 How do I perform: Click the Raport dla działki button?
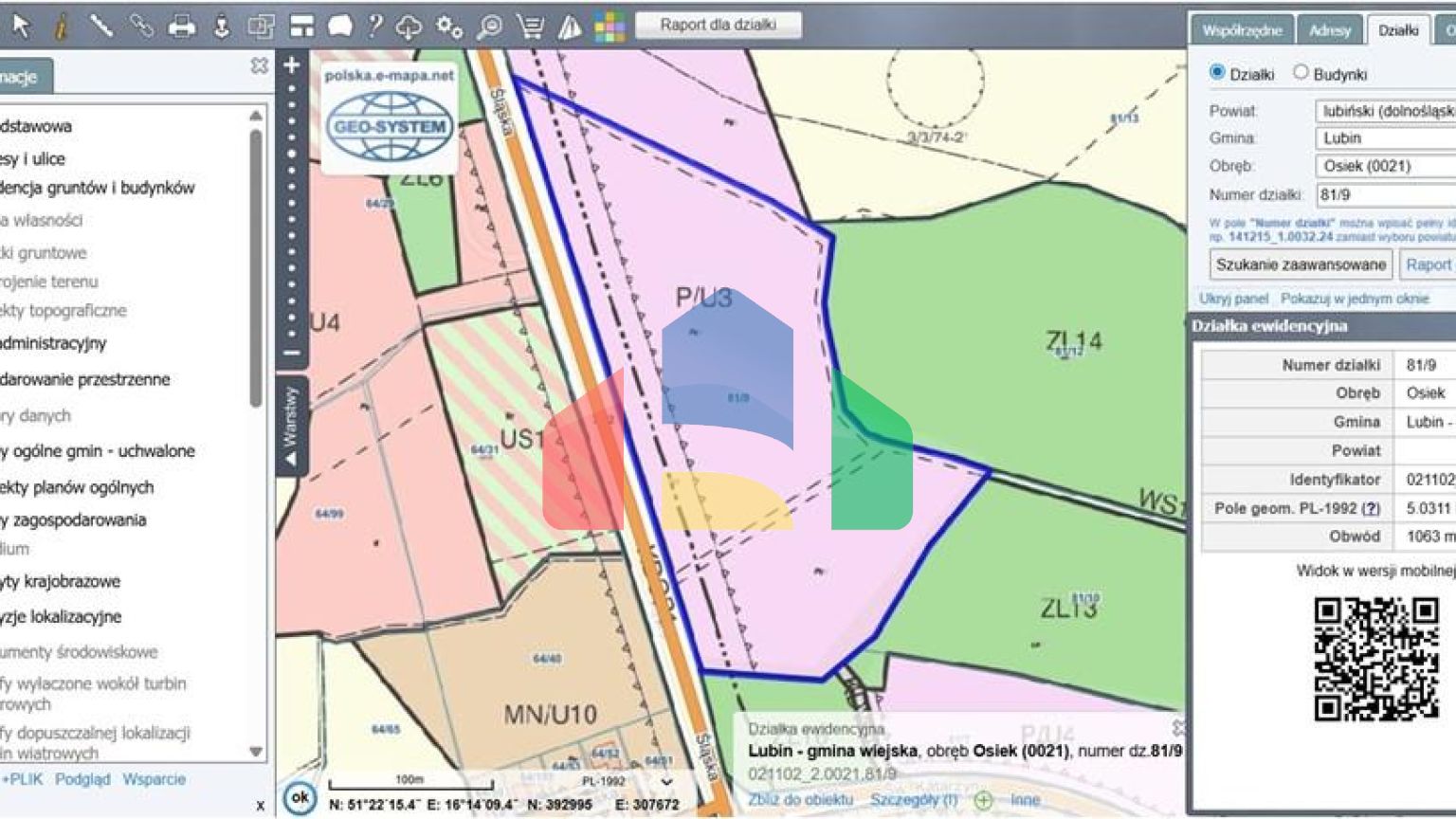720,25
